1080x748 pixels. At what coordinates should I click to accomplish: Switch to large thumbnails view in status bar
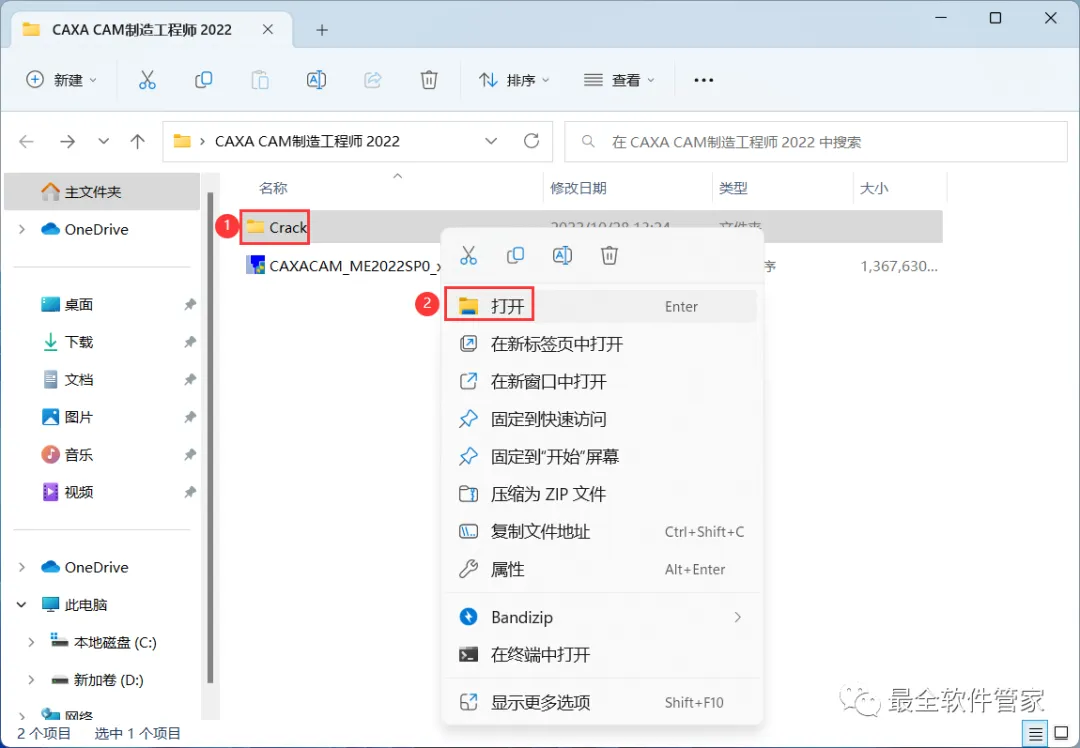click(1061, 734)
